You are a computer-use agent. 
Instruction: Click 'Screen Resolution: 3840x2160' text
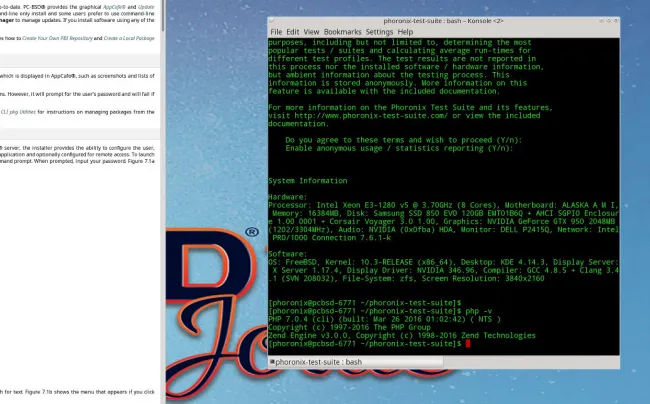coord(483,278)
